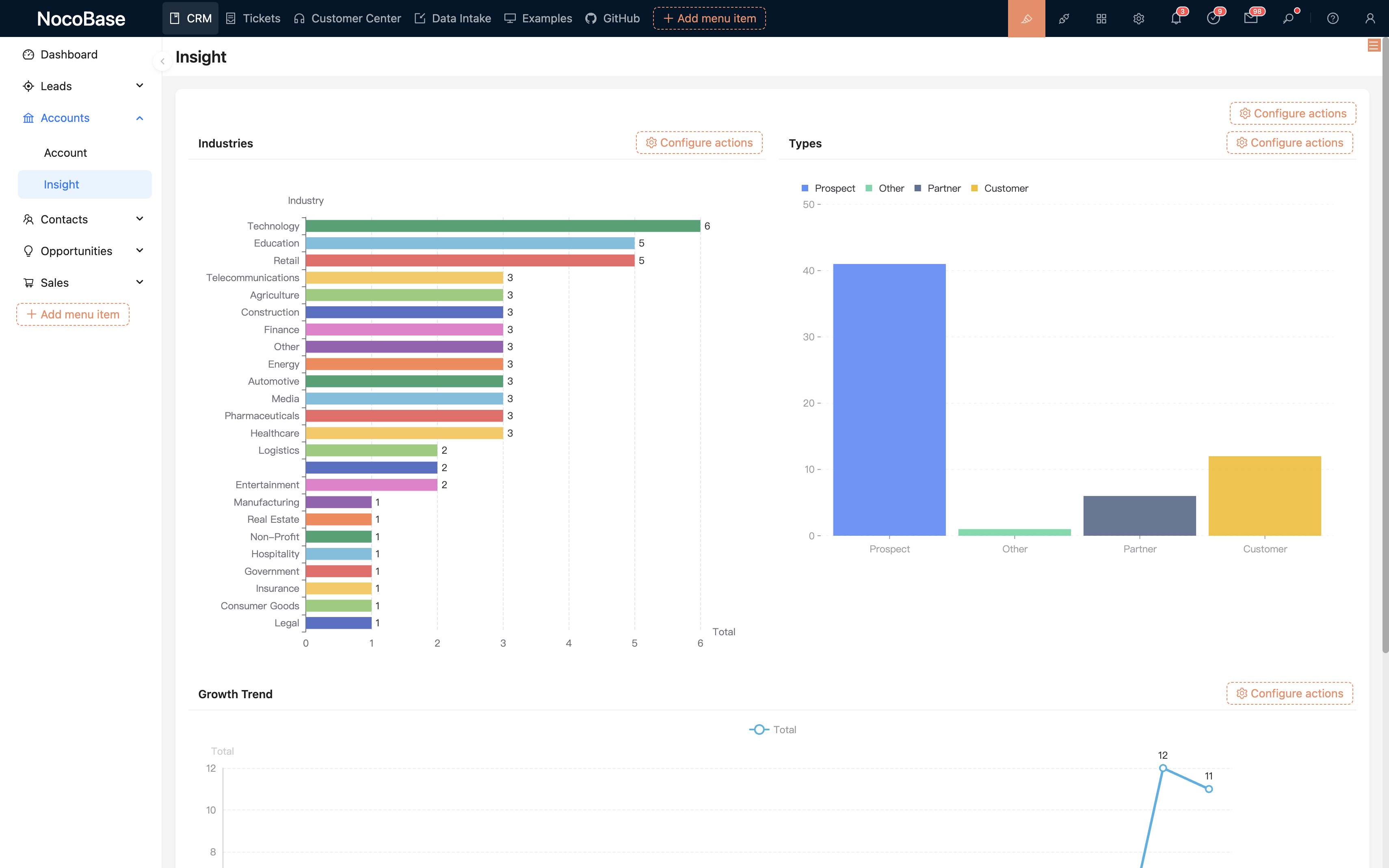Open the check-circle tasks icon
The image size is (1389, 868).
pyautogui.click(x=1214, y=18)
